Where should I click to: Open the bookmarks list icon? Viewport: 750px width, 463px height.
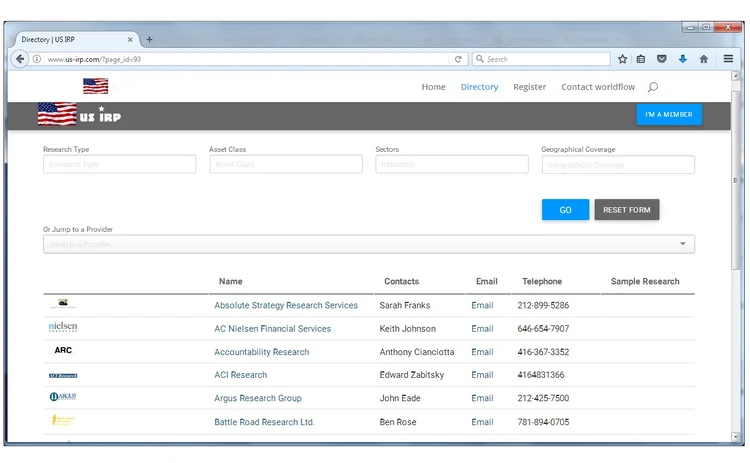[x=641, y=59]
